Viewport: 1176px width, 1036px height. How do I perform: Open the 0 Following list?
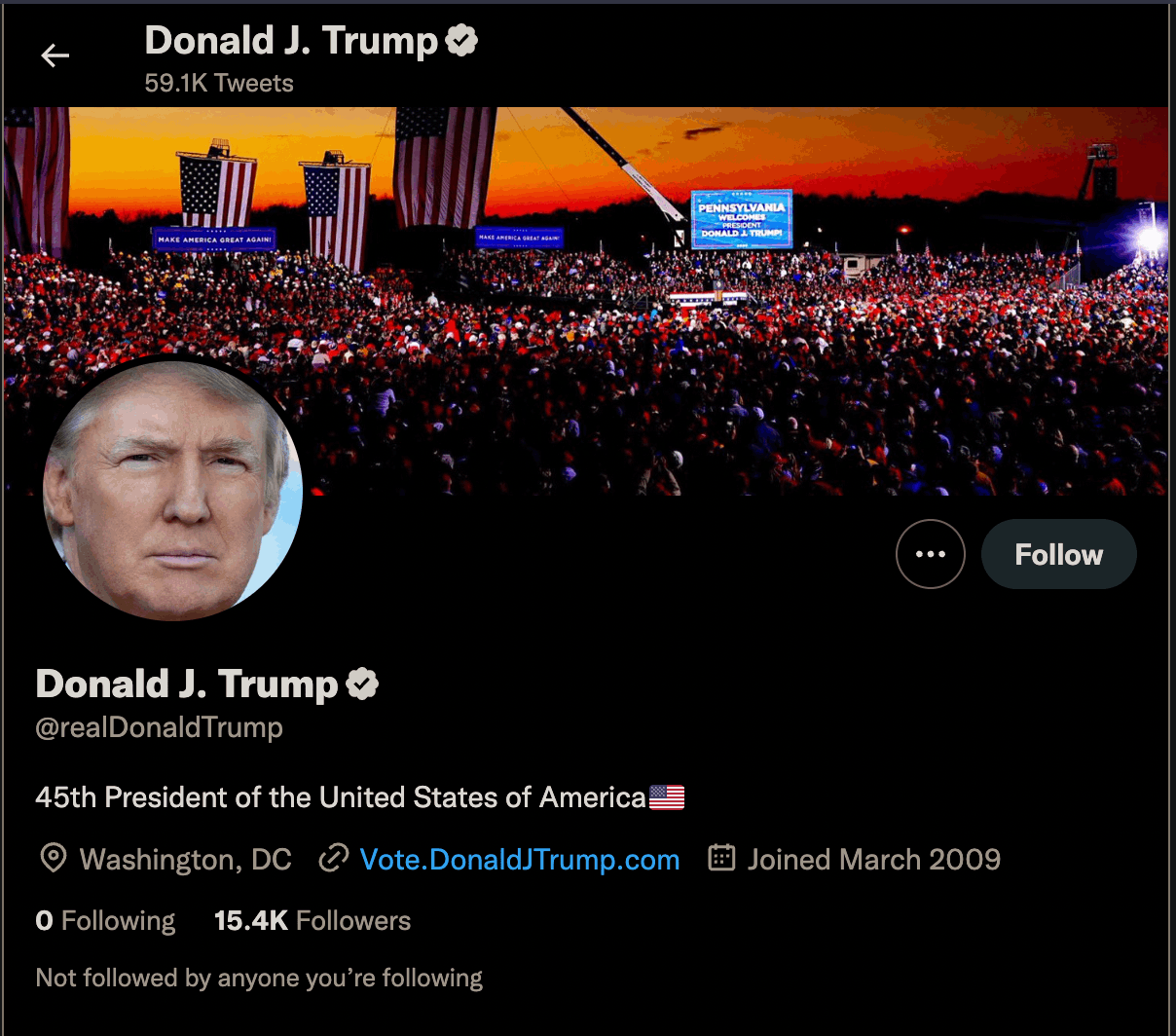[x=105, y=921]
